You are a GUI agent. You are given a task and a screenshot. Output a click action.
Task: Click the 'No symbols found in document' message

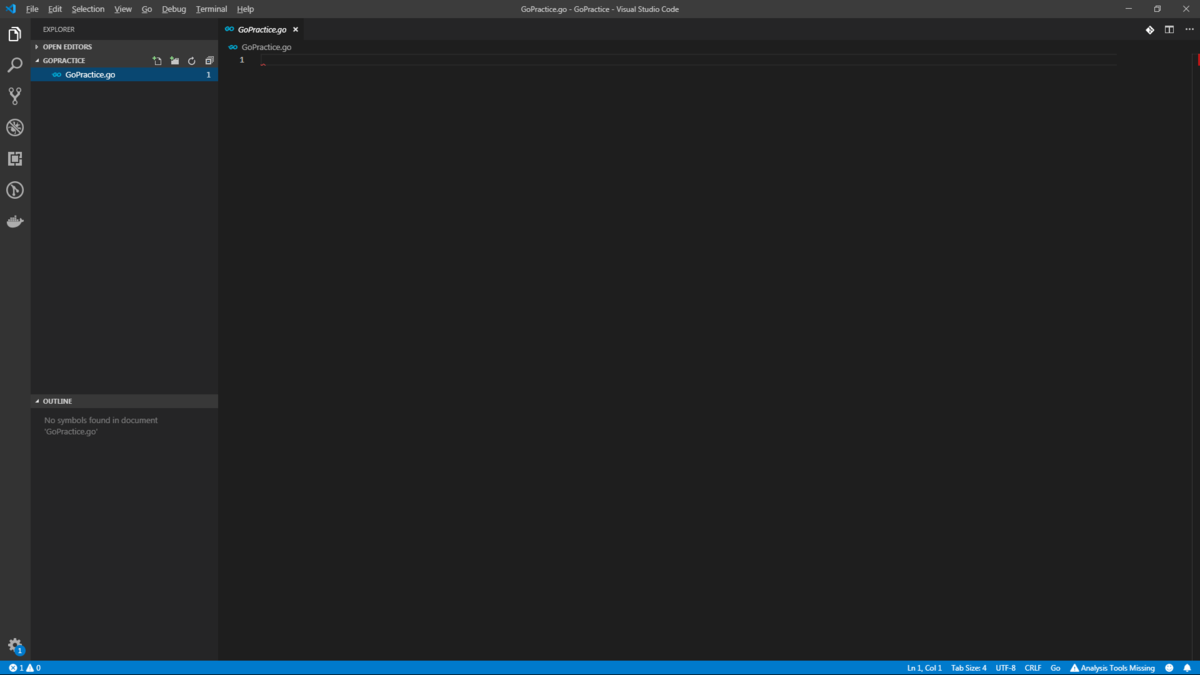coord(100,426)
